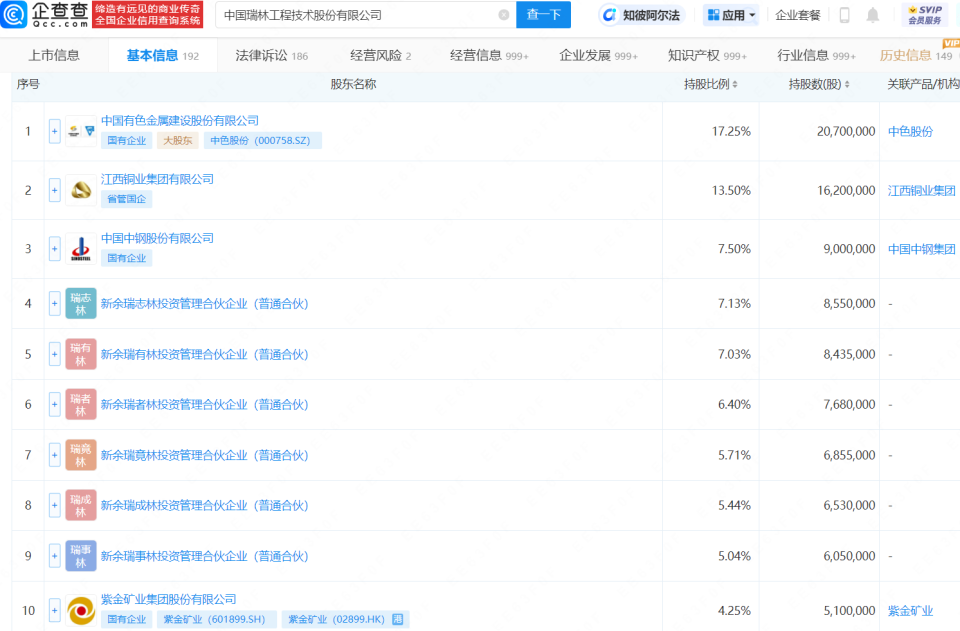Expand row 1 中国有色金属建设 plus button
The image size is (960, 631).
coord(54,131)
